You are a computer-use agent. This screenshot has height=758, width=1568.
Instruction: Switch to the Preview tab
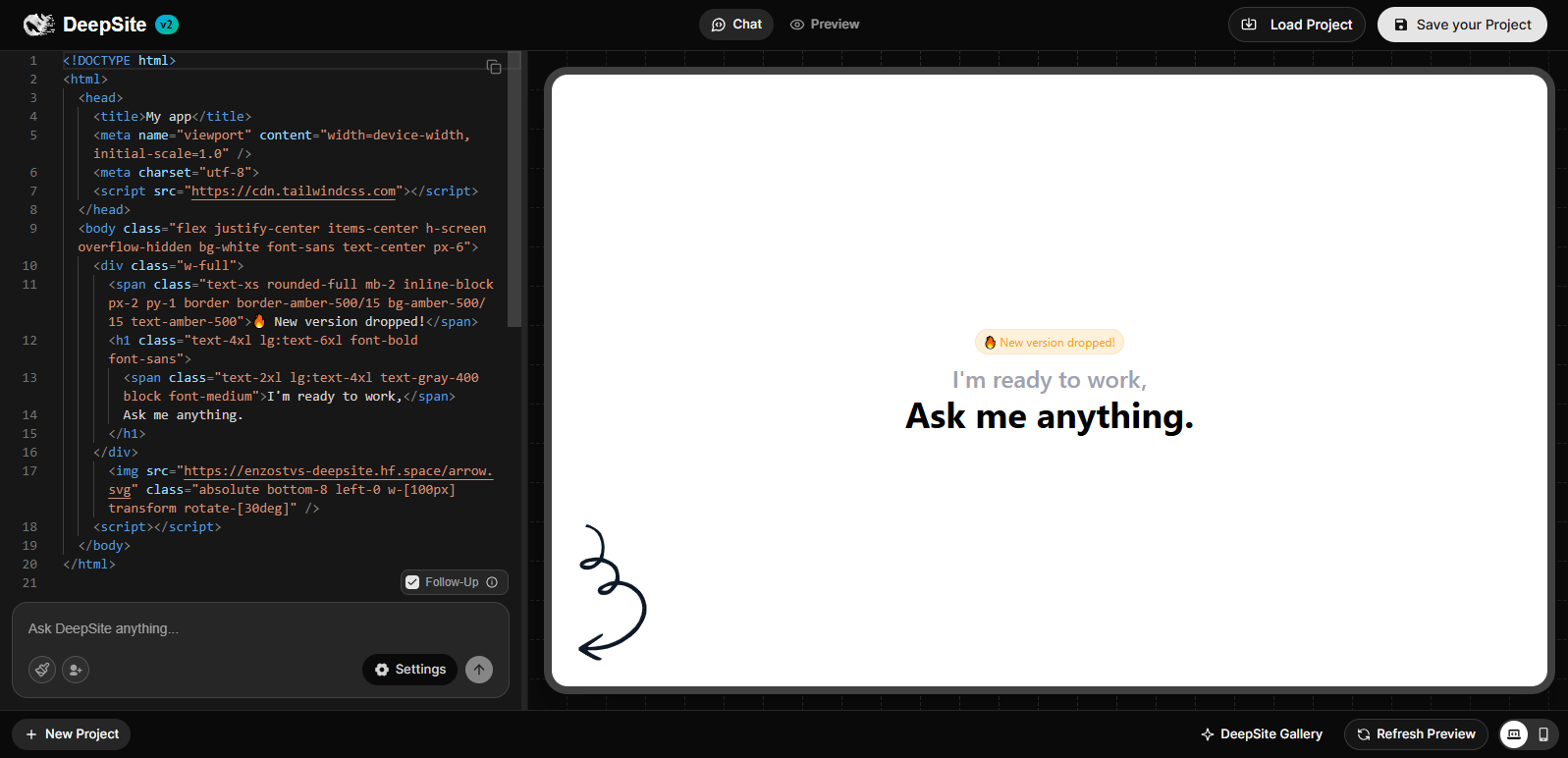tap(825, 25)
